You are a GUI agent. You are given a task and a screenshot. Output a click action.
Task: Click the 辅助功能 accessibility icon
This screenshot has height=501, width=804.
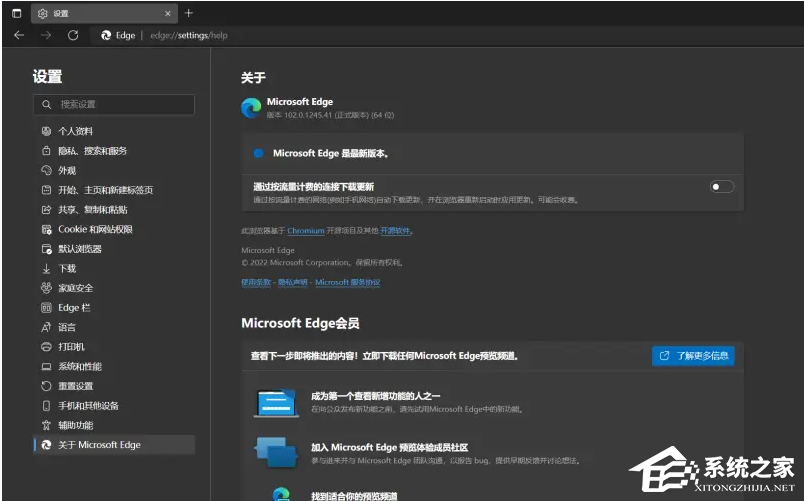pyautogui.click(x=46, y=425)
